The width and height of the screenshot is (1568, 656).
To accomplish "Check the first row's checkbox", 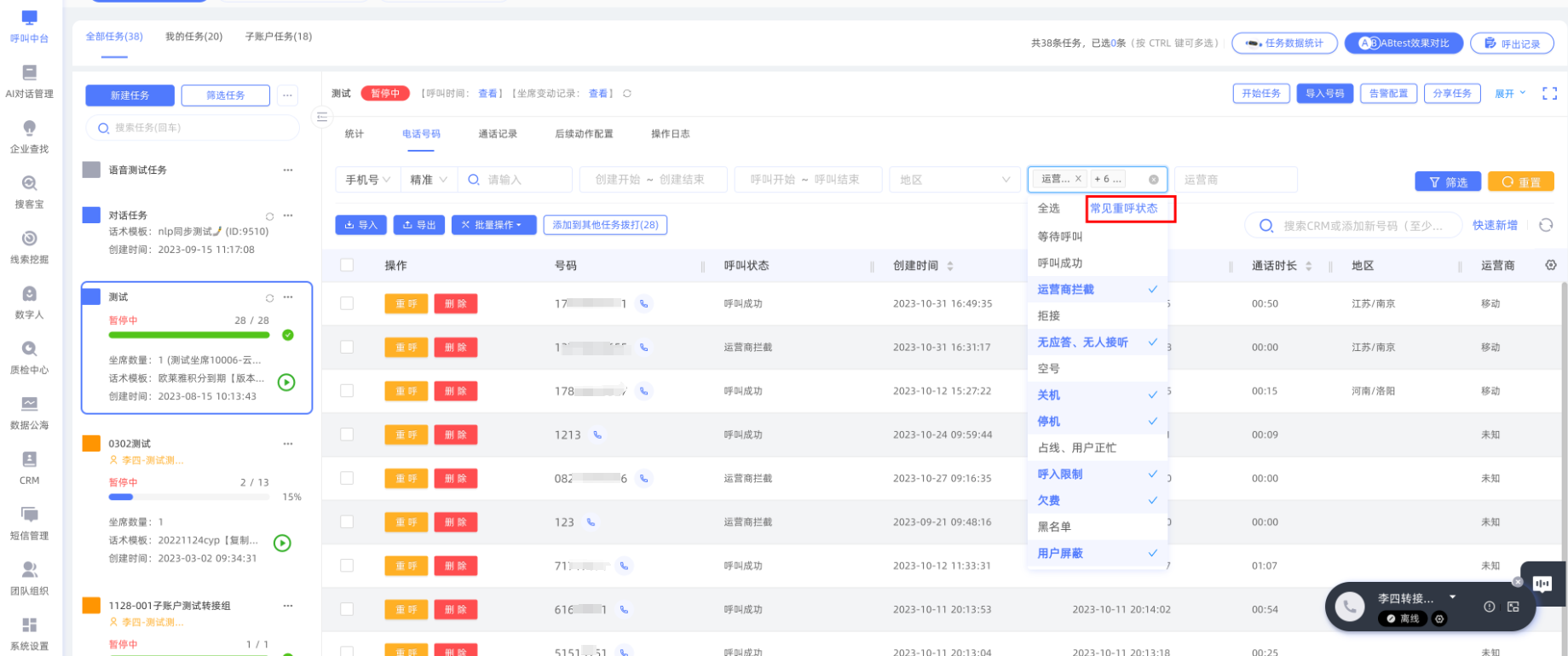I will point(347,303).
